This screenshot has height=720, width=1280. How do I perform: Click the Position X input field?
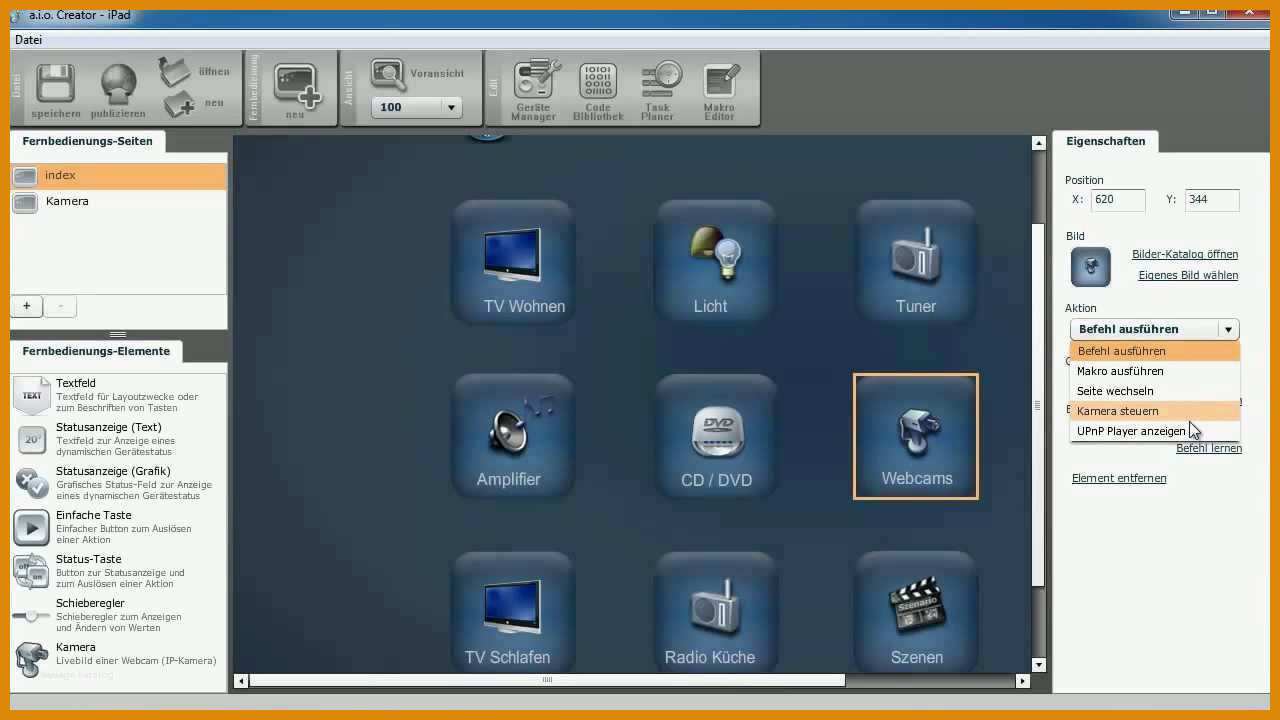(x=1117, y=200)
